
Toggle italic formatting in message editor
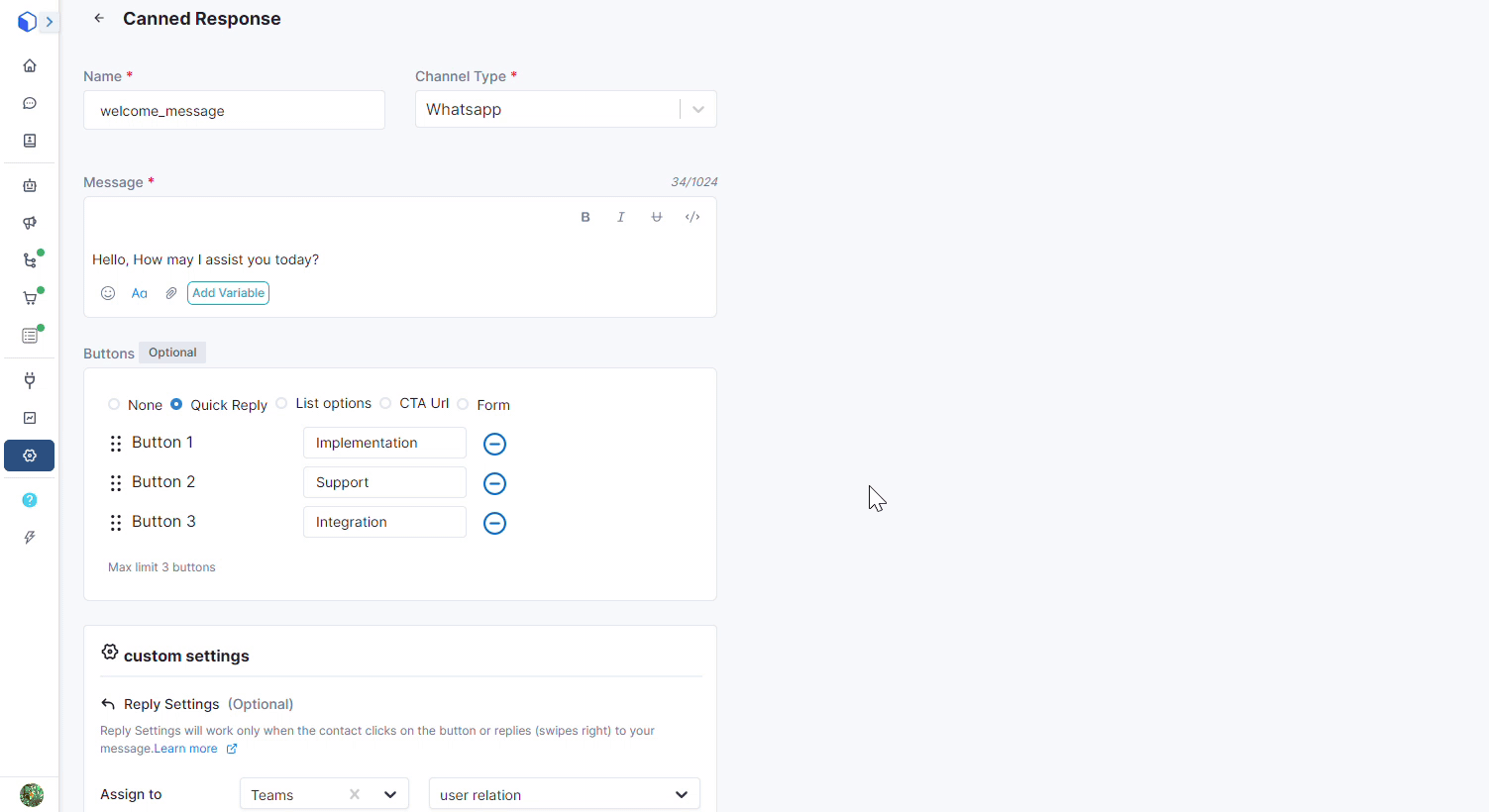click(x=621, y=217)
